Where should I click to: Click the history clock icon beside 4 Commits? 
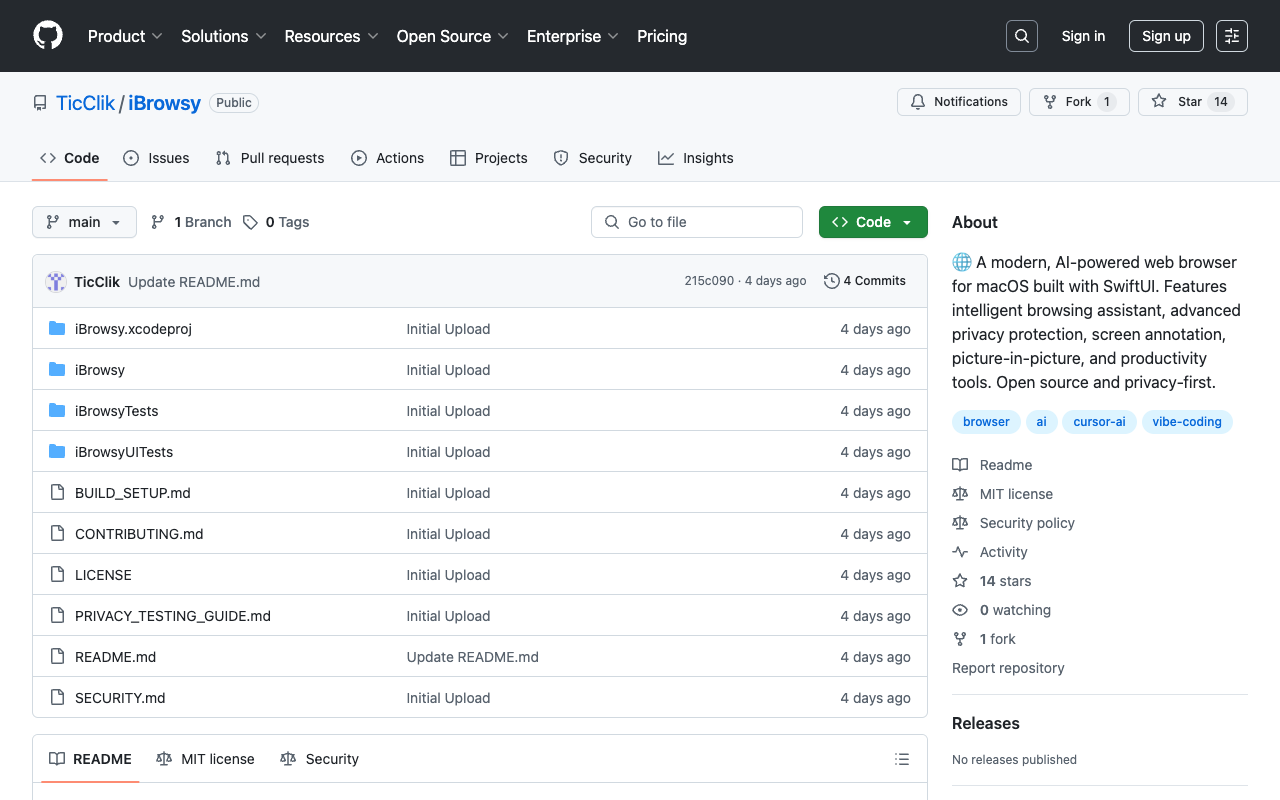tap(831, 281)
